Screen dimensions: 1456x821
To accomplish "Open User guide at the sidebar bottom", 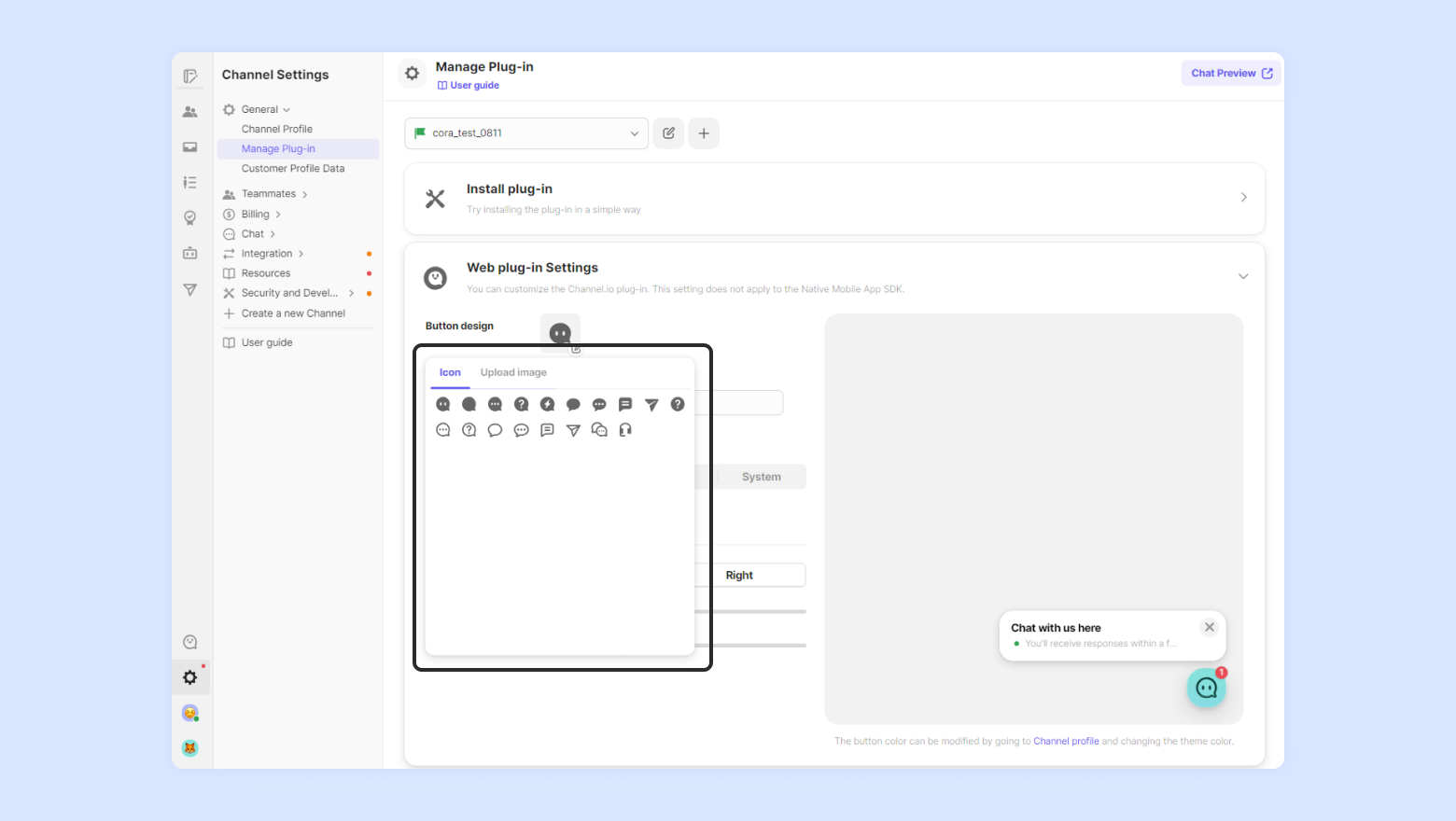I will pyautogui.click(x=267, y=342).
